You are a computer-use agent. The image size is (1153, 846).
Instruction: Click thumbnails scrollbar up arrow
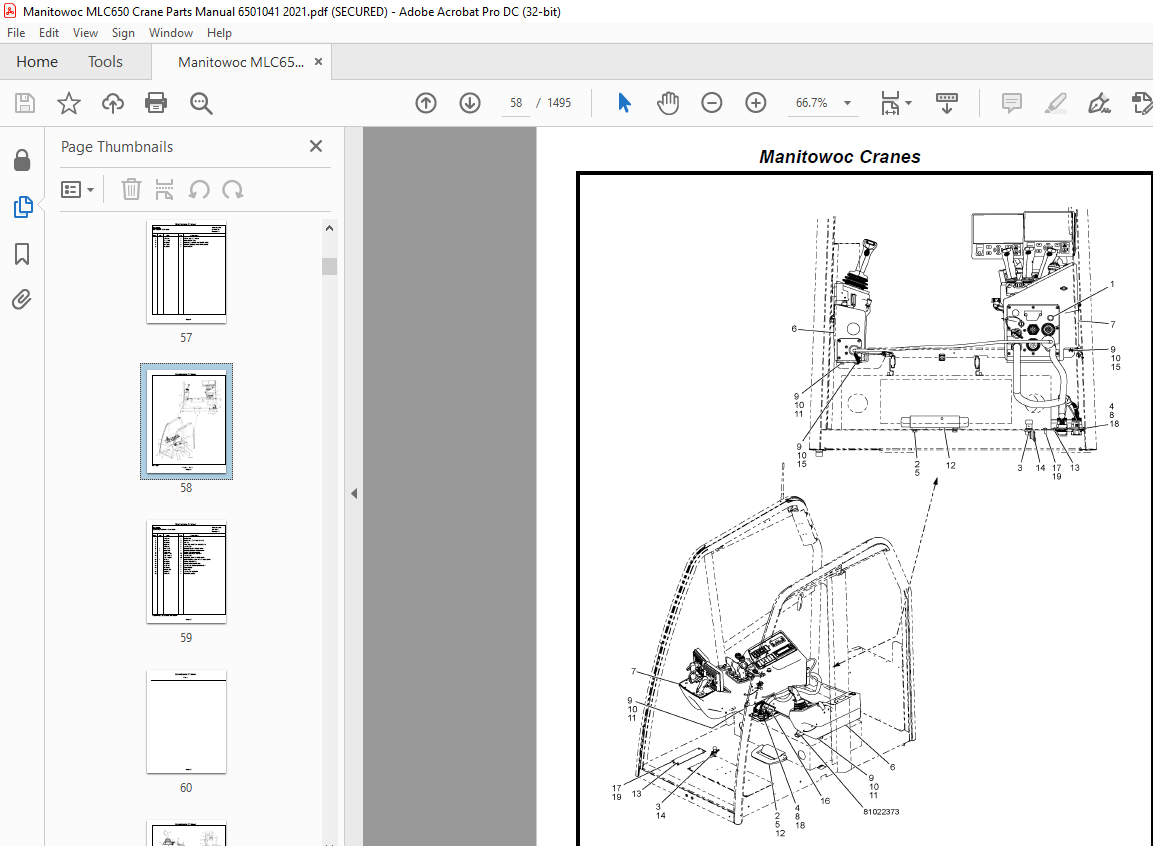click(x=329, y=229)
